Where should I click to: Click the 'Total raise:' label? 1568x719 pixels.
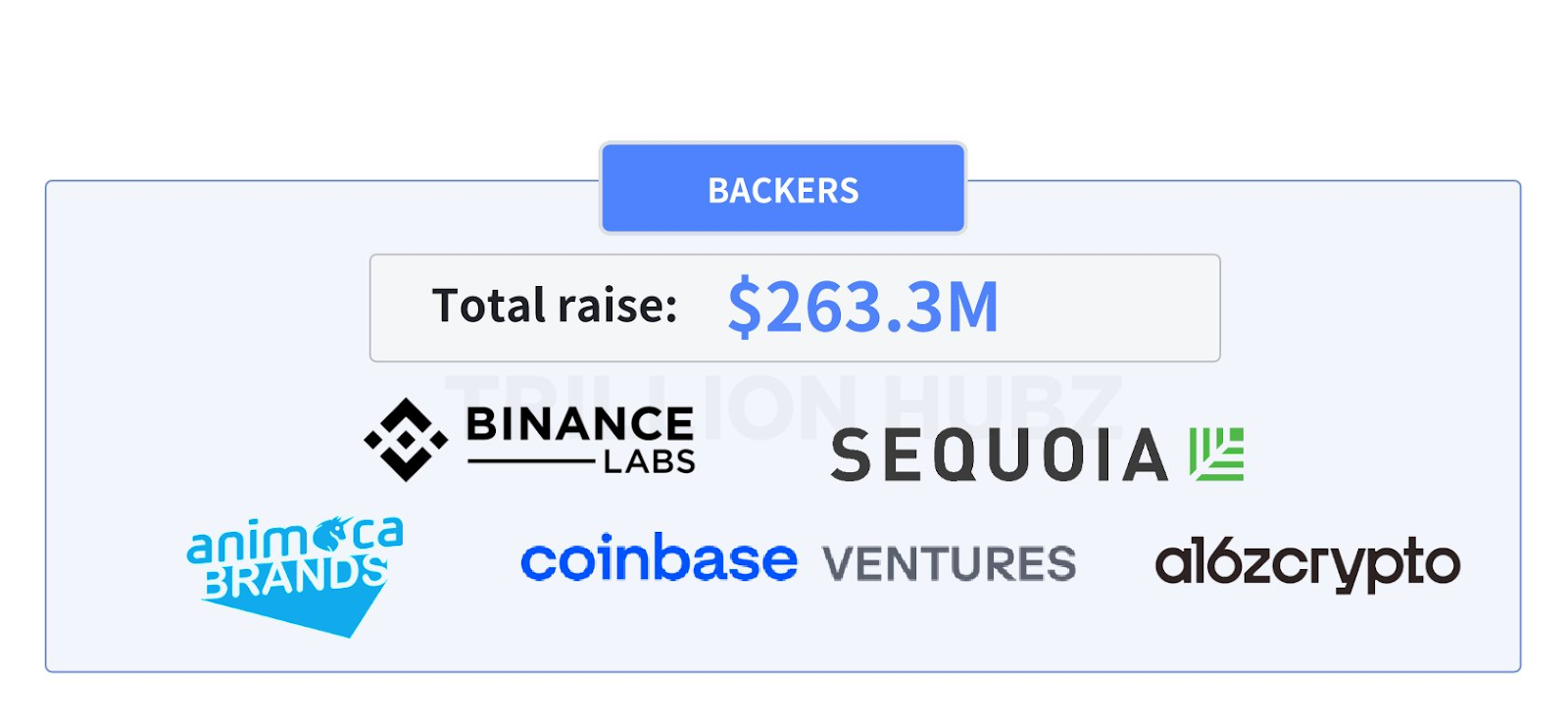(x=555, y=306)
